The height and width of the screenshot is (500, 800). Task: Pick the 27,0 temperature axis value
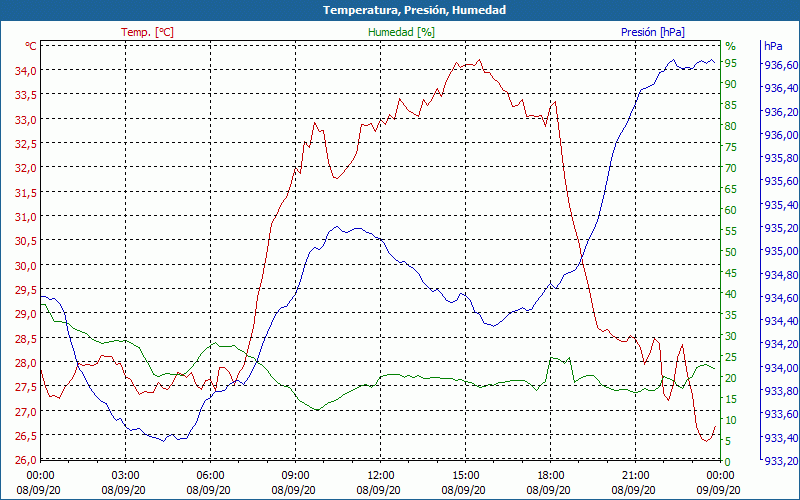26,412
